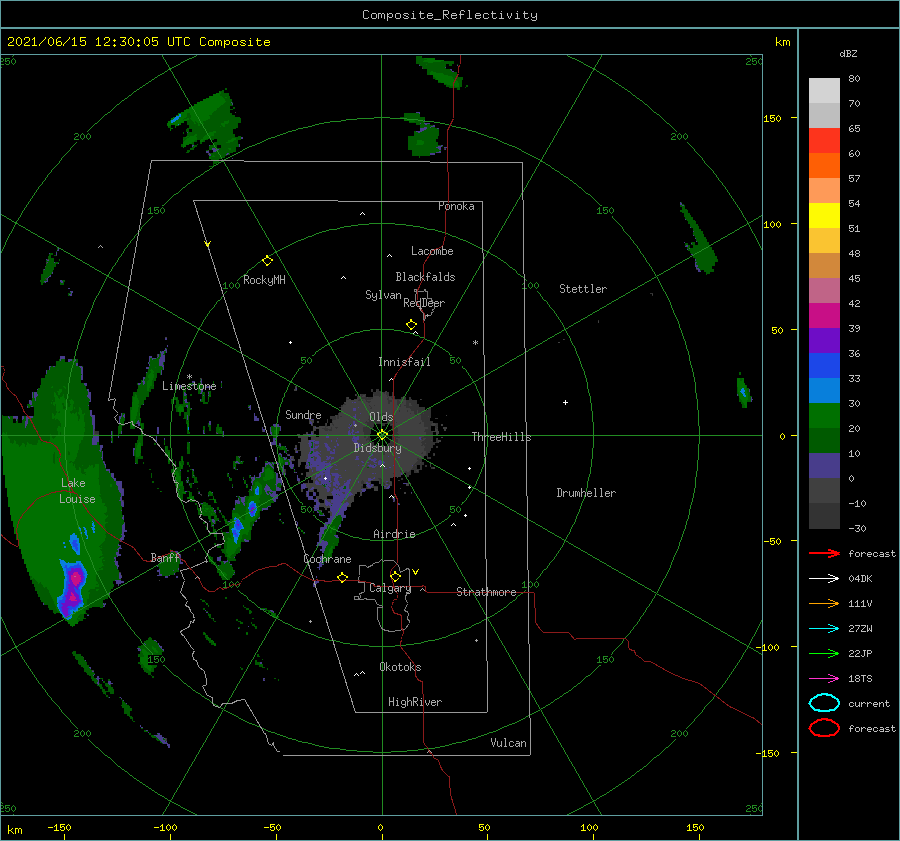Click the Innisfail town label
Image resolution: width=900 pixels, height=841 pixels.
coord(404,362)
